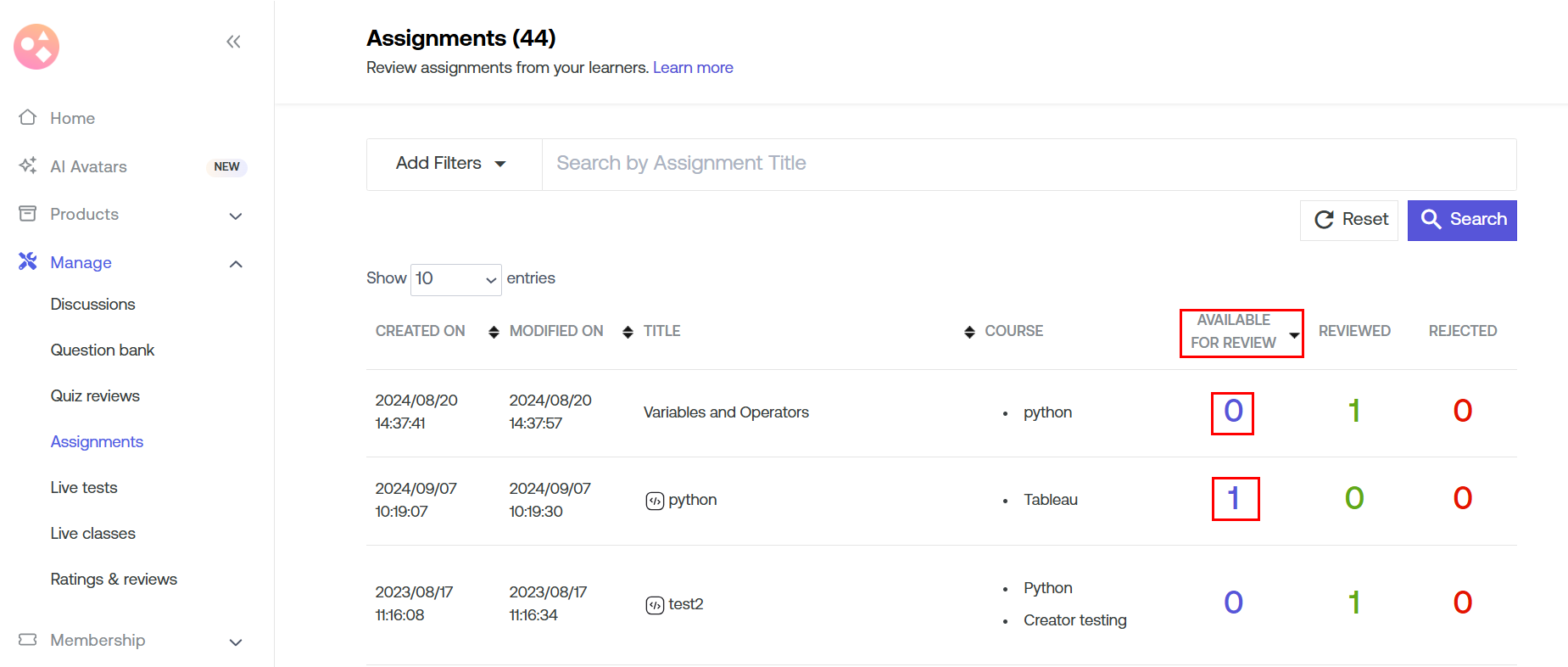Click the app logo in sidebar
1568x667 pixels.
pos(36,47)
